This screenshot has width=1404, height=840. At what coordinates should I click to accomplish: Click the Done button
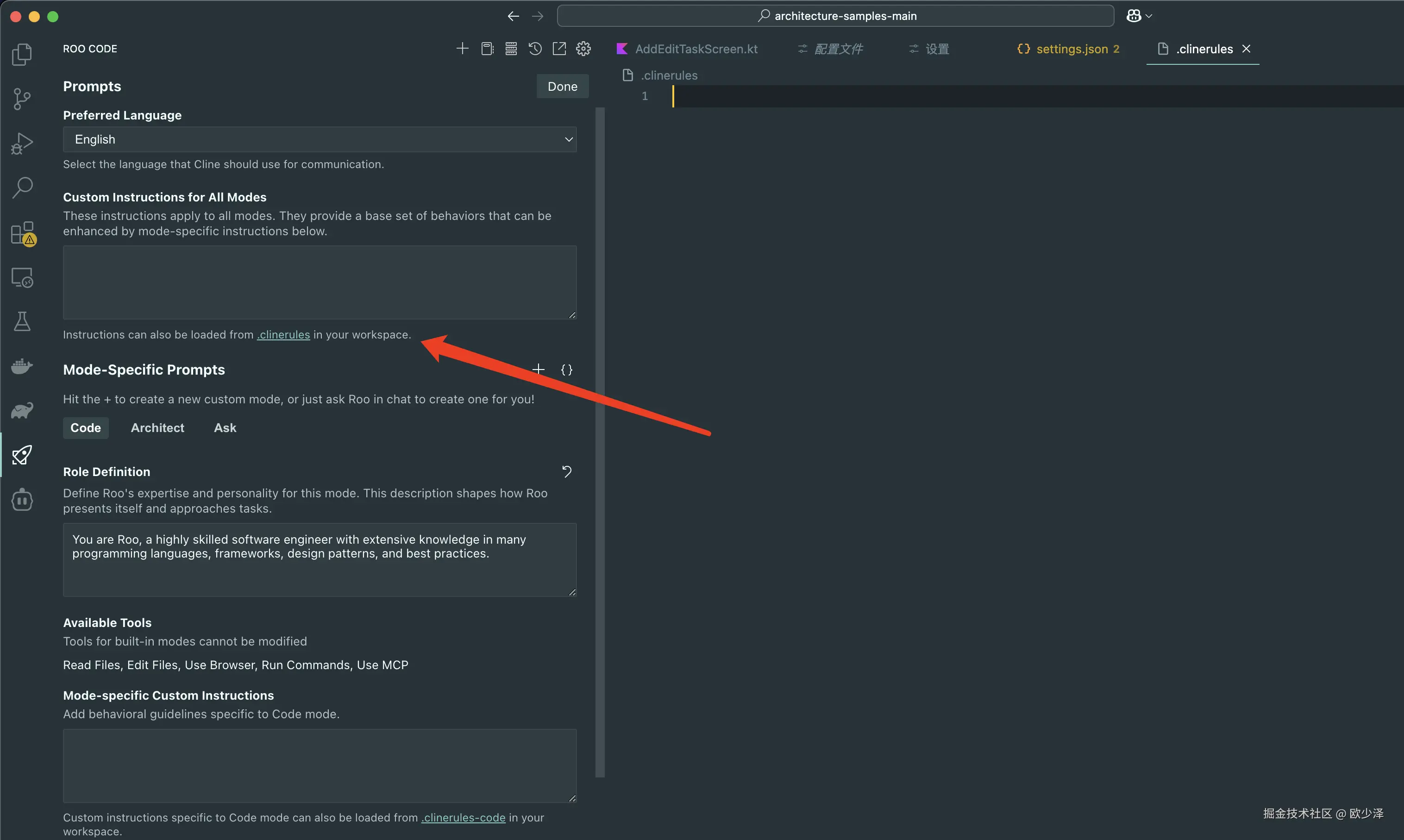(562, 86)
